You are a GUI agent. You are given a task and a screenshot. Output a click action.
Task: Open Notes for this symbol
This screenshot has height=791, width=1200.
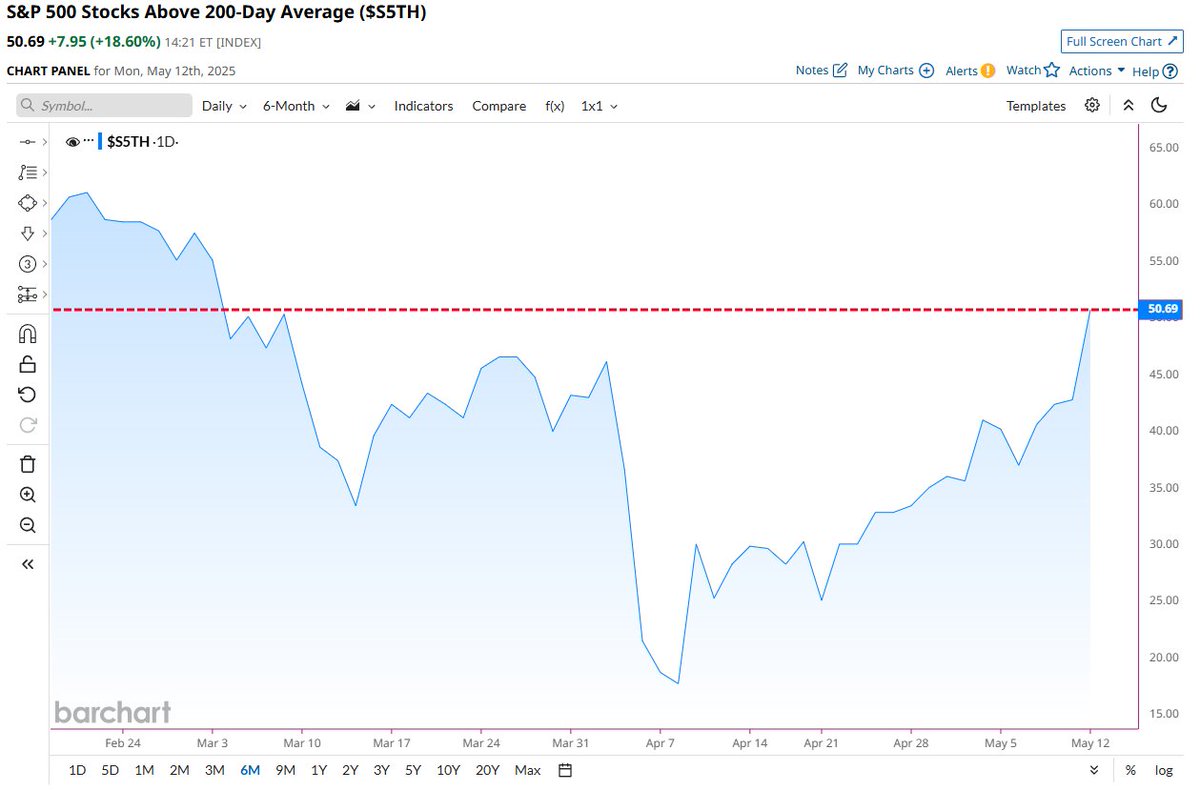tap(821, 70)
